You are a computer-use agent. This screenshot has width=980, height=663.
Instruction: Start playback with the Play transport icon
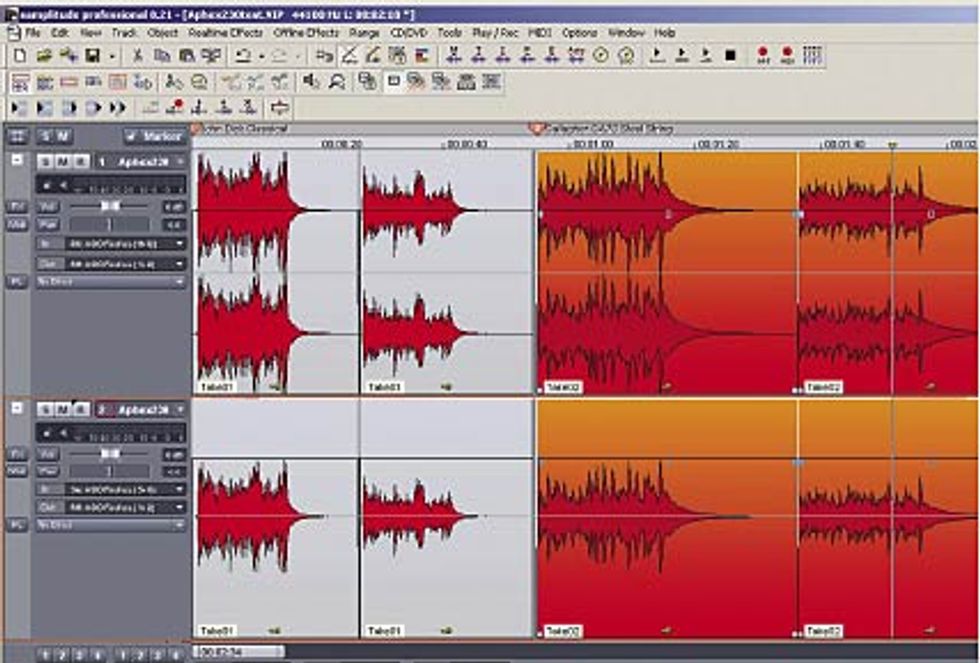coord(655,55)
